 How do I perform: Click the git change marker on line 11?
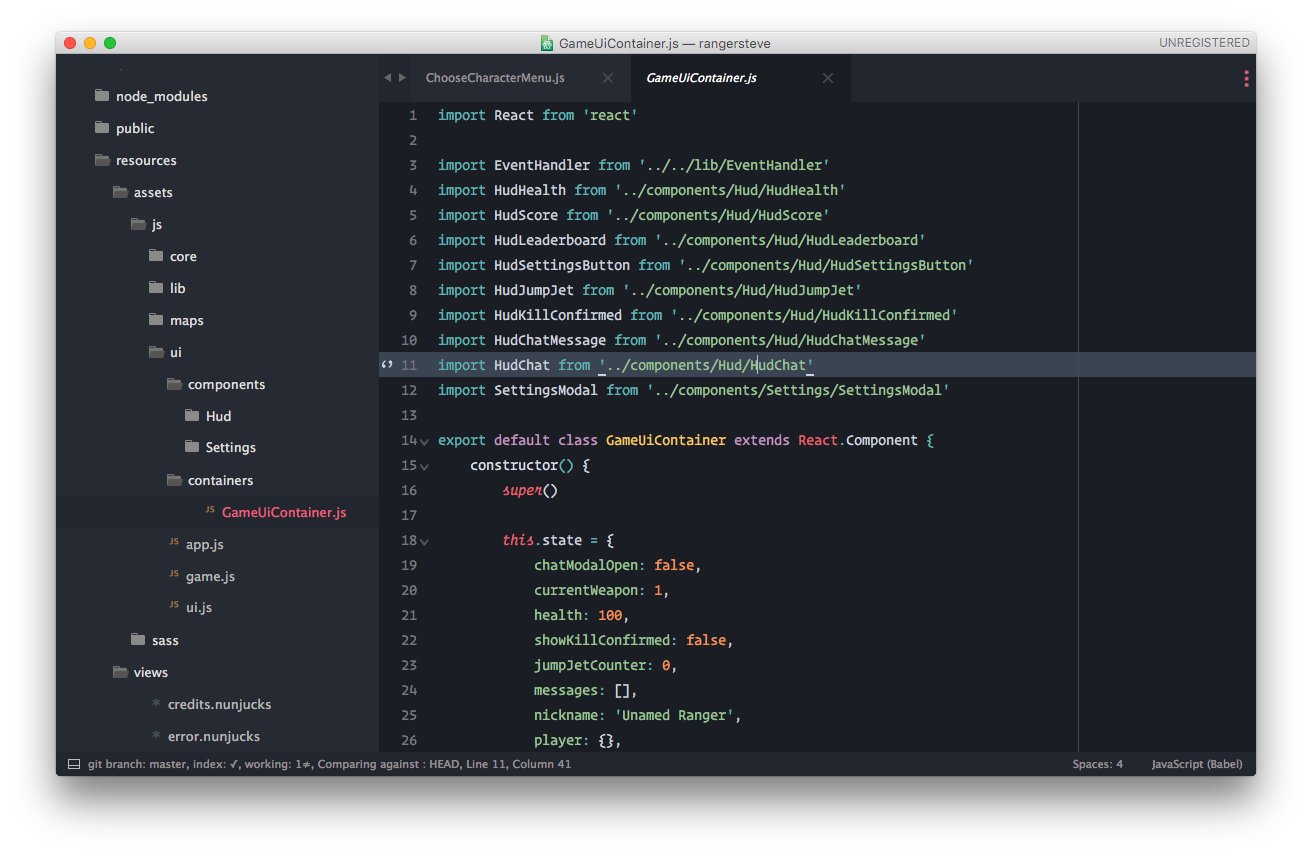[387, 366]
